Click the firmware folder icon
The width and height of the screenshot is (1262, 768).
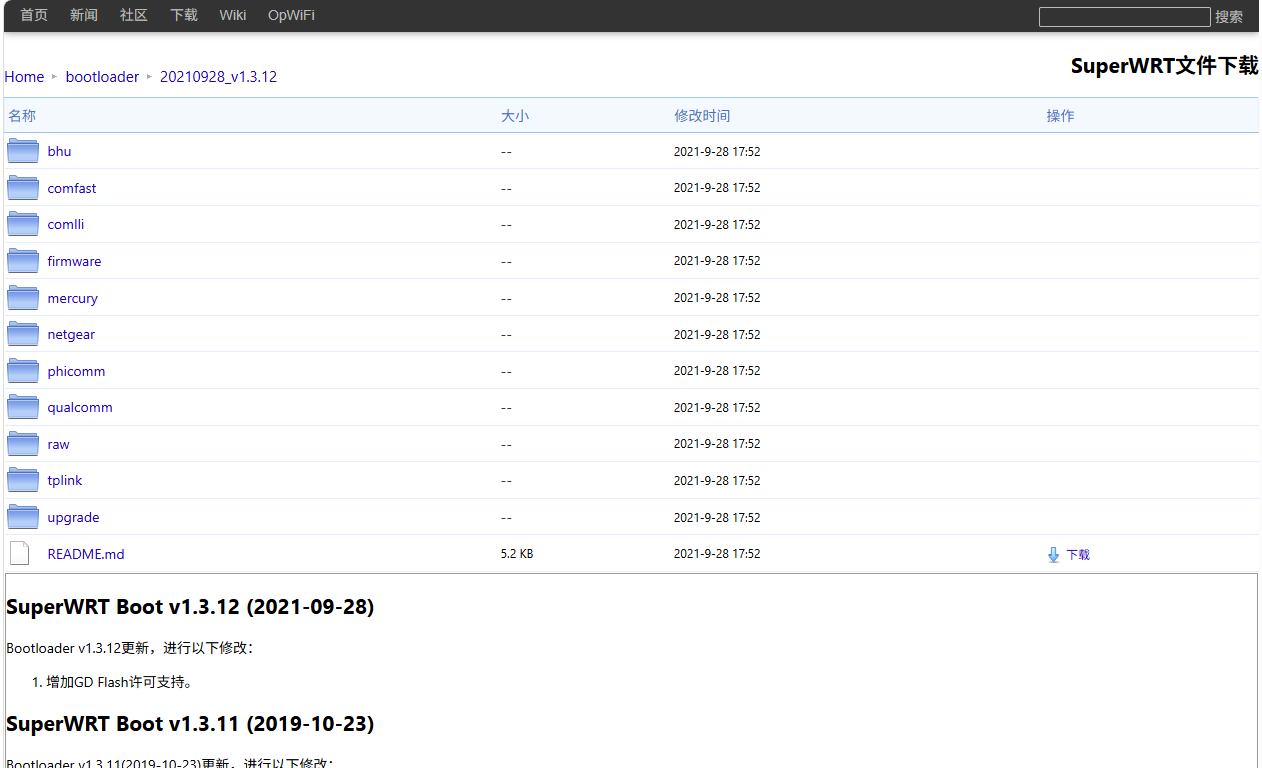[x=23, y=261]
